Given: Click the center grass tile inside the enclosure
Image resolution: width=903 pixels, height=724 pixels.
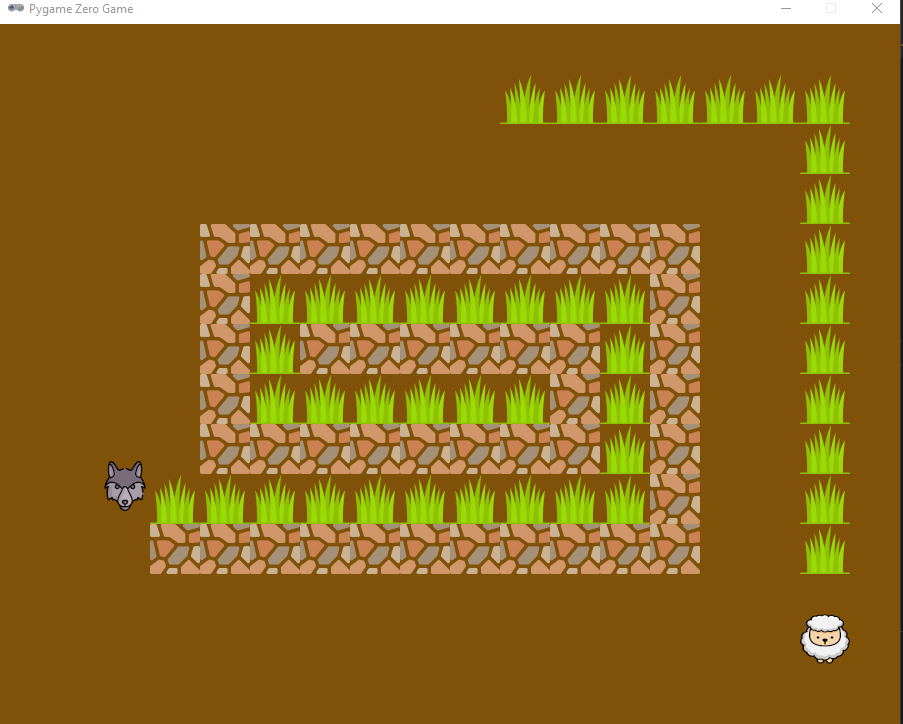Looking at the screenshot, I should 425,400.
